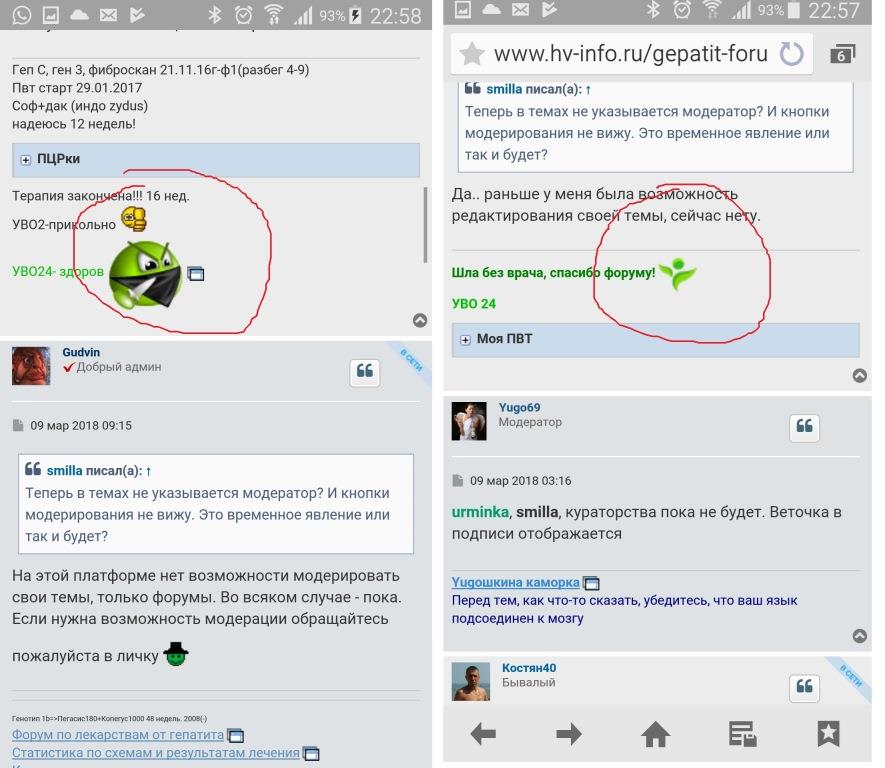
Task: Quote Костян40's post
Action: pos(805,687)
